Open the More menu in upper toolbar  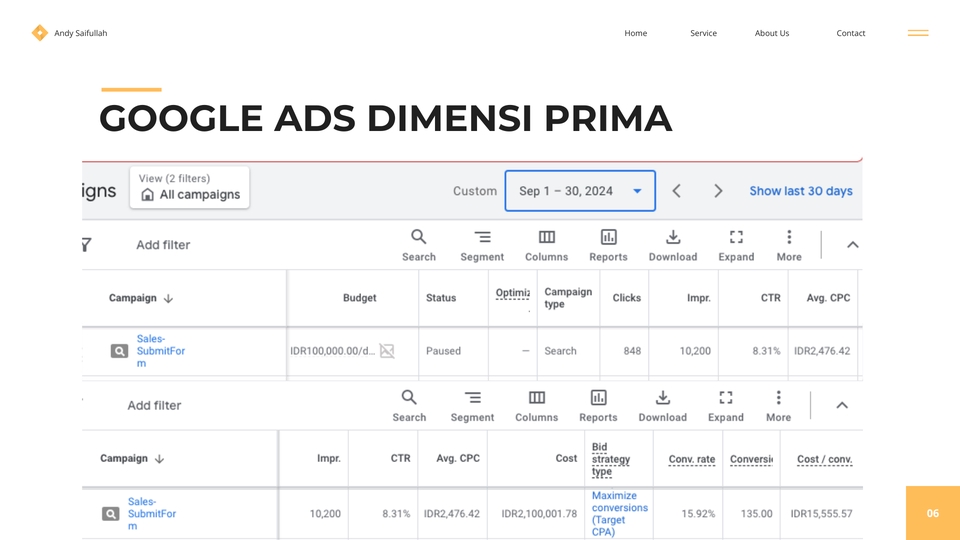click(x=789, y=237)
